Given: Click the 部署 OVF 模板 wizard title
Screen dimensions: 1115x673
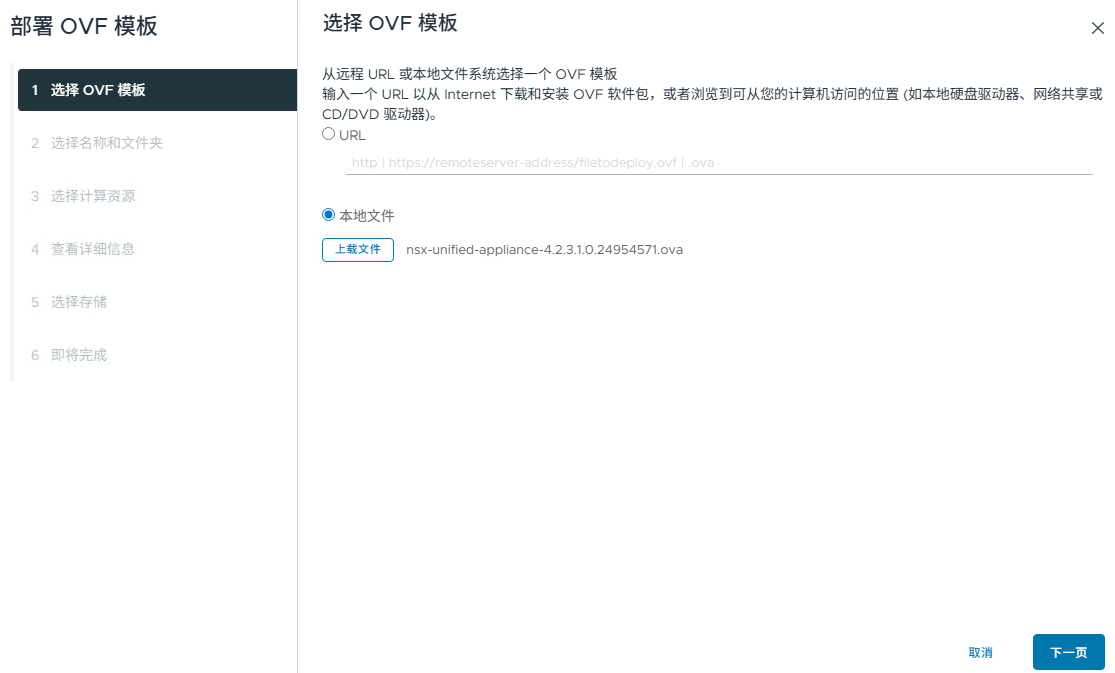Looking at the screenshot, I should pos(84,26).
